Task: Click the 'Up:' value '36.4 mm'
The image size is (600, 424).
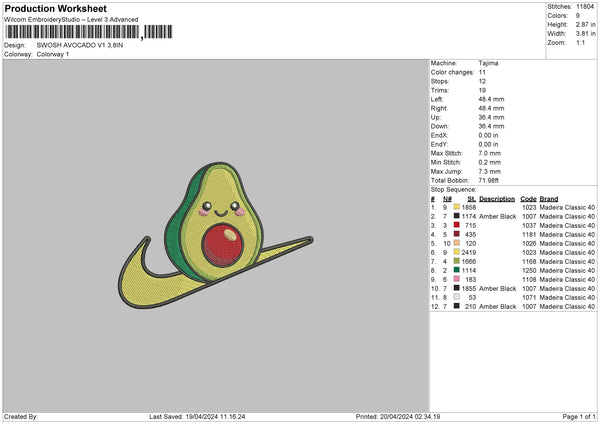Action: tap(491, 117)
